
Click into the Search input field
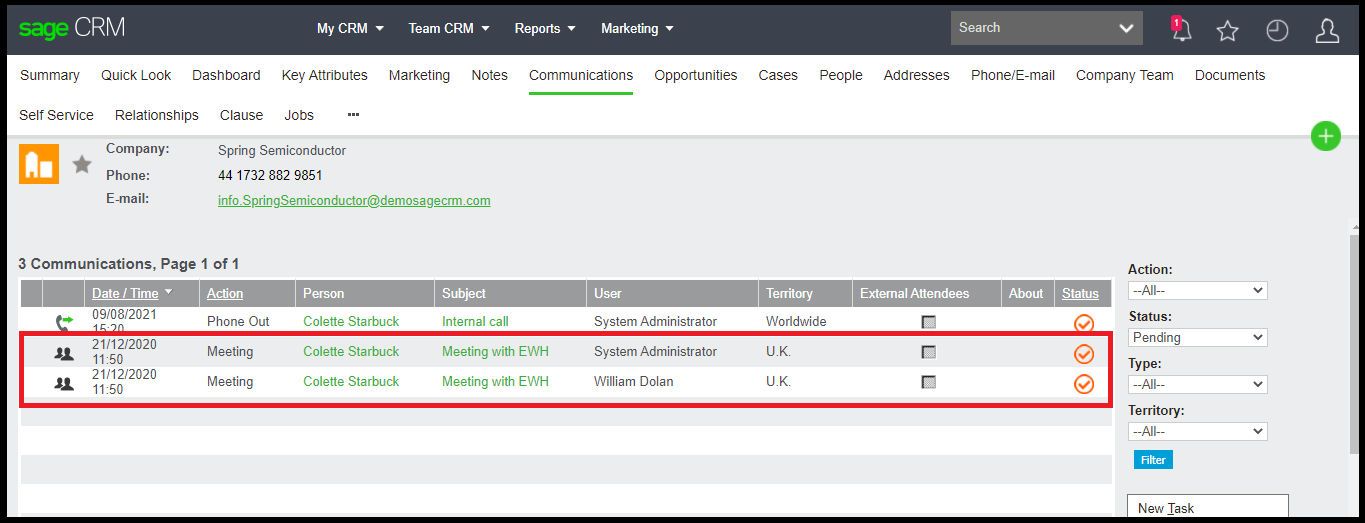coord(1030,28)
